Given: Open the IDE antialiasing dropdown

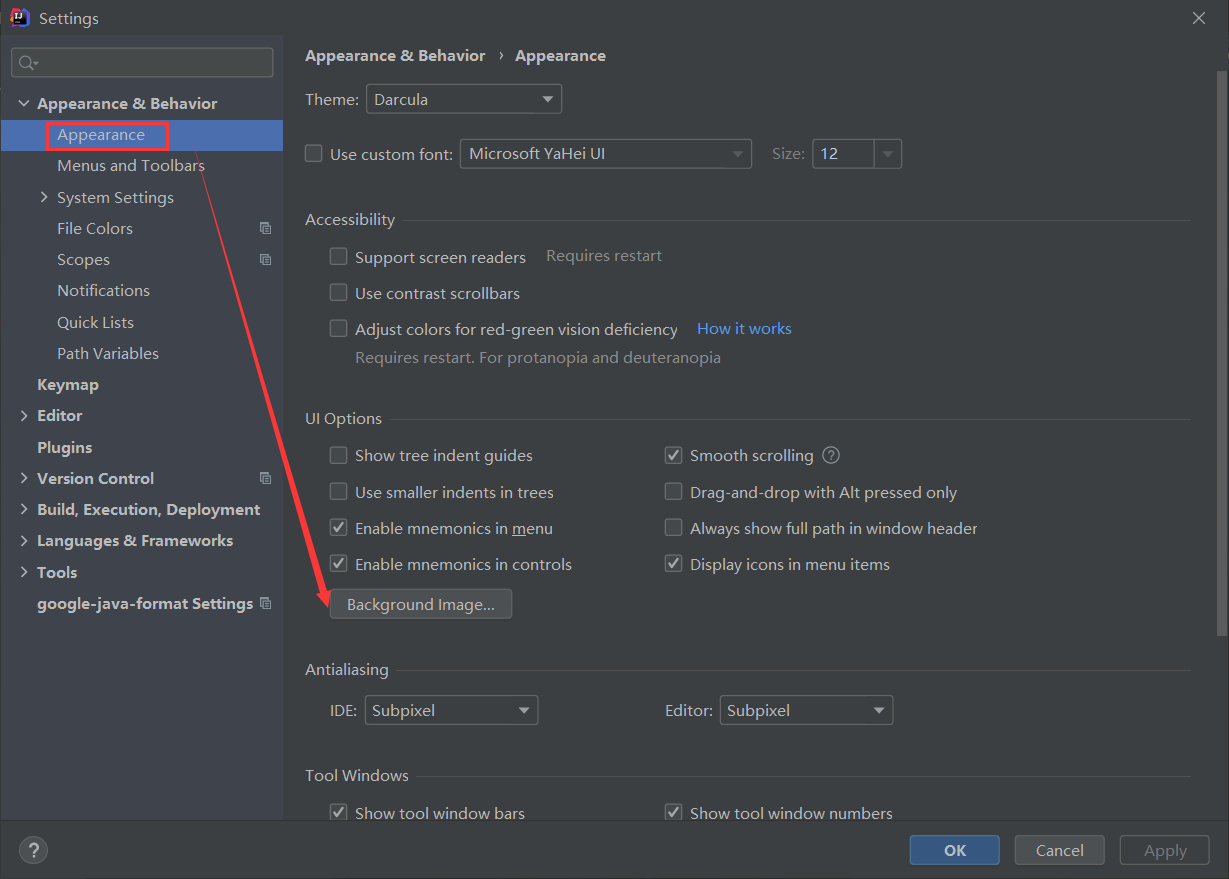Looking at the screenshot, I should [451, 710].
